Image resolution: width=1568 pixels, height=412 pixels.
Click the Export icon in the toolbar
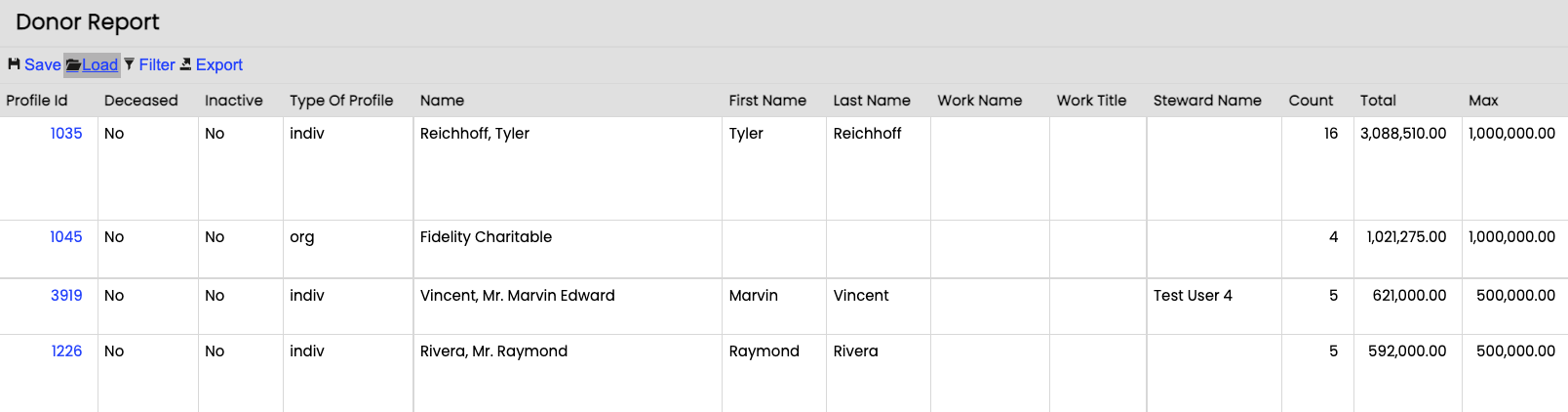pos(185,64)
